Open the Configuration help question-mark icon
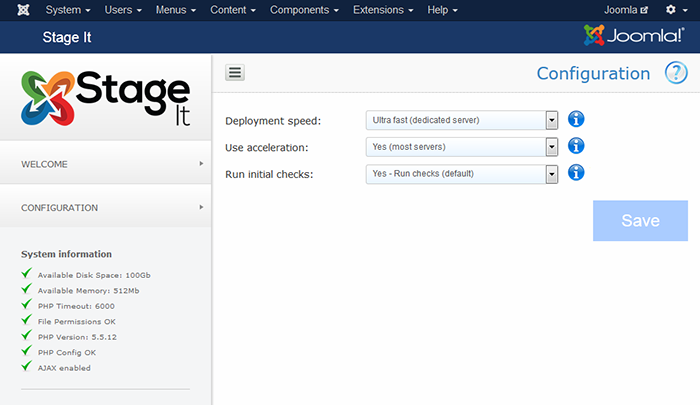Image resolution: width=700 pixels, height=405 pixels. [x=676, y=73]
